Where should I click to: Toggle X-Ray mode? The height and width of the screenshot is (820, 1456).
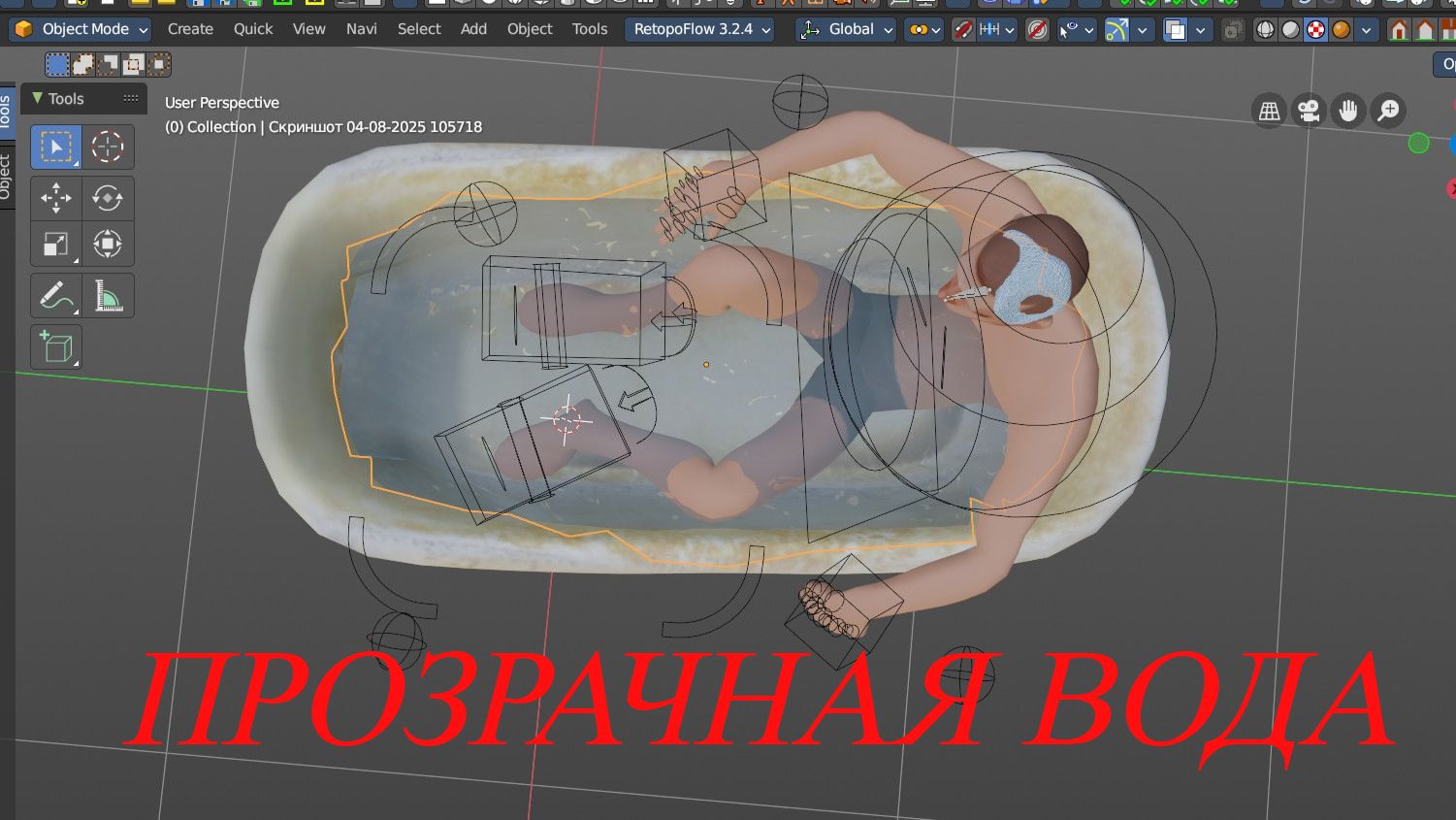pyautogui.click(x=1232, y=30)
